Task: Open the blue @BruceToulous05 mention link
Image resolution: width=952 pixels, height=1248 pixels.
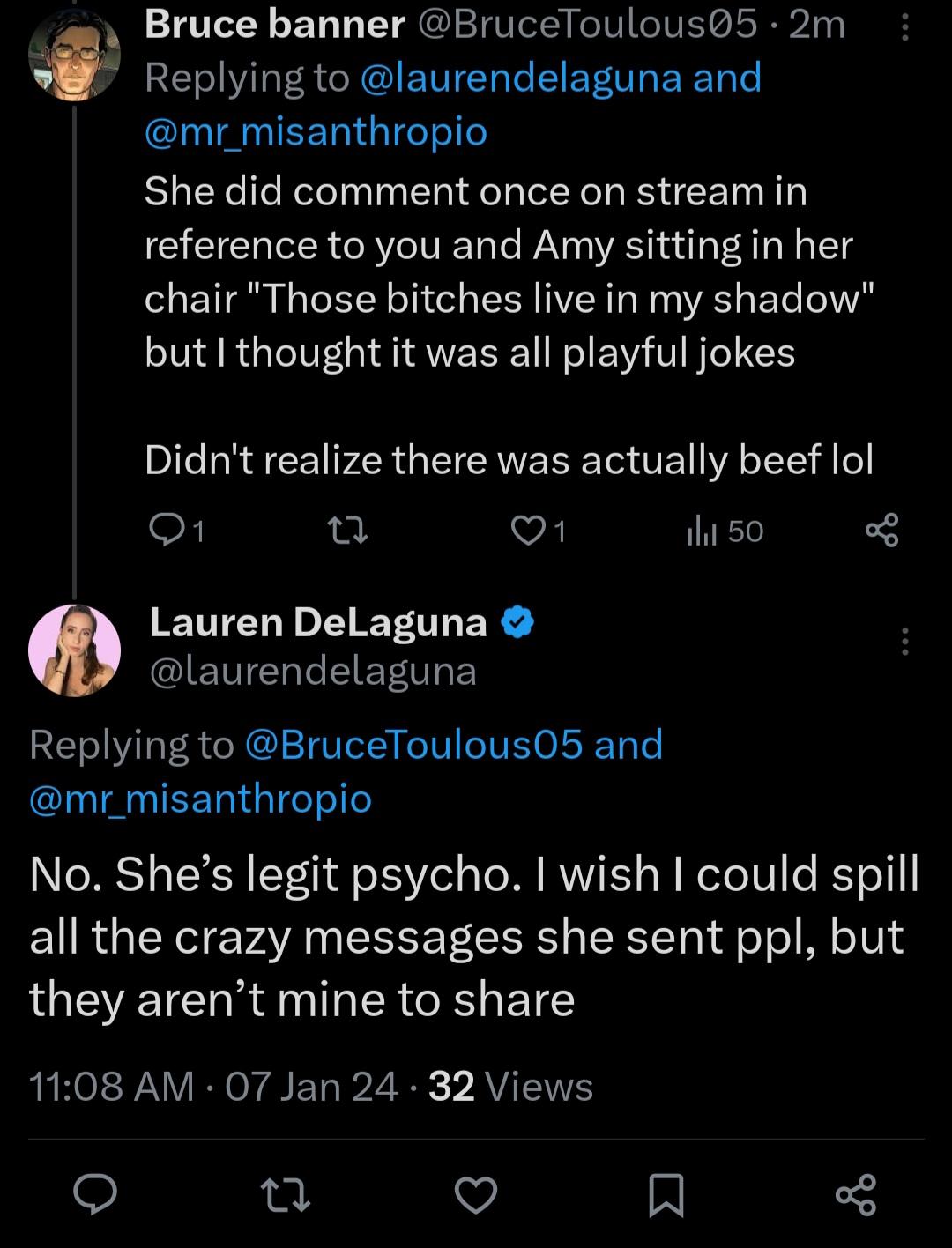Action: pos(413,744)
